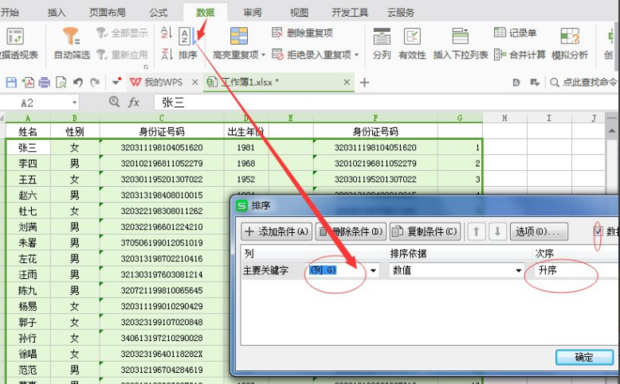Switch to the 审阅 ribbon tab
Image resolution: width=620 pixels, height=384 pixels.
click(x=252, y=12)
